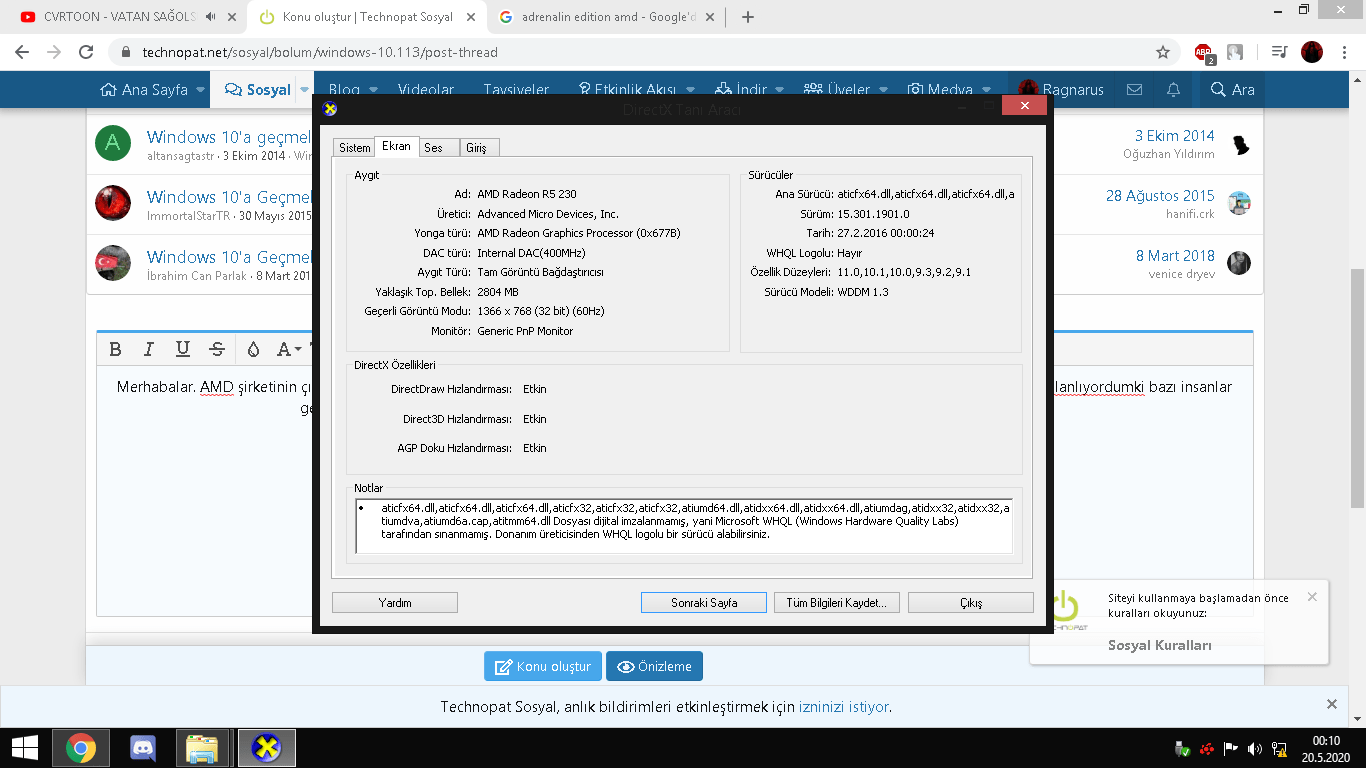Click the grey hand extension icon
This screenshot has height=768, width=1366.
[x=1236, y=52]
